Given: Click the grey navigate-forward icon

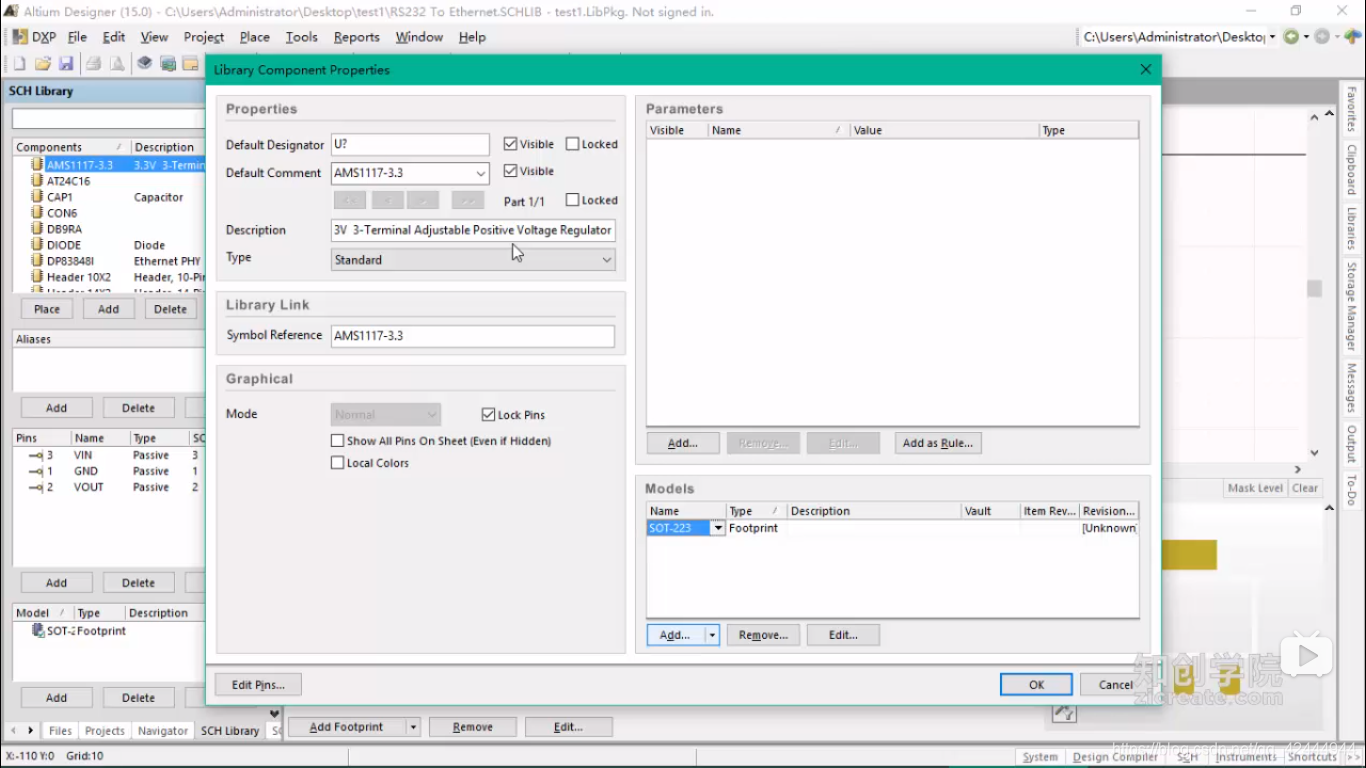Looking at the screenshot, I should (1322, 37).
